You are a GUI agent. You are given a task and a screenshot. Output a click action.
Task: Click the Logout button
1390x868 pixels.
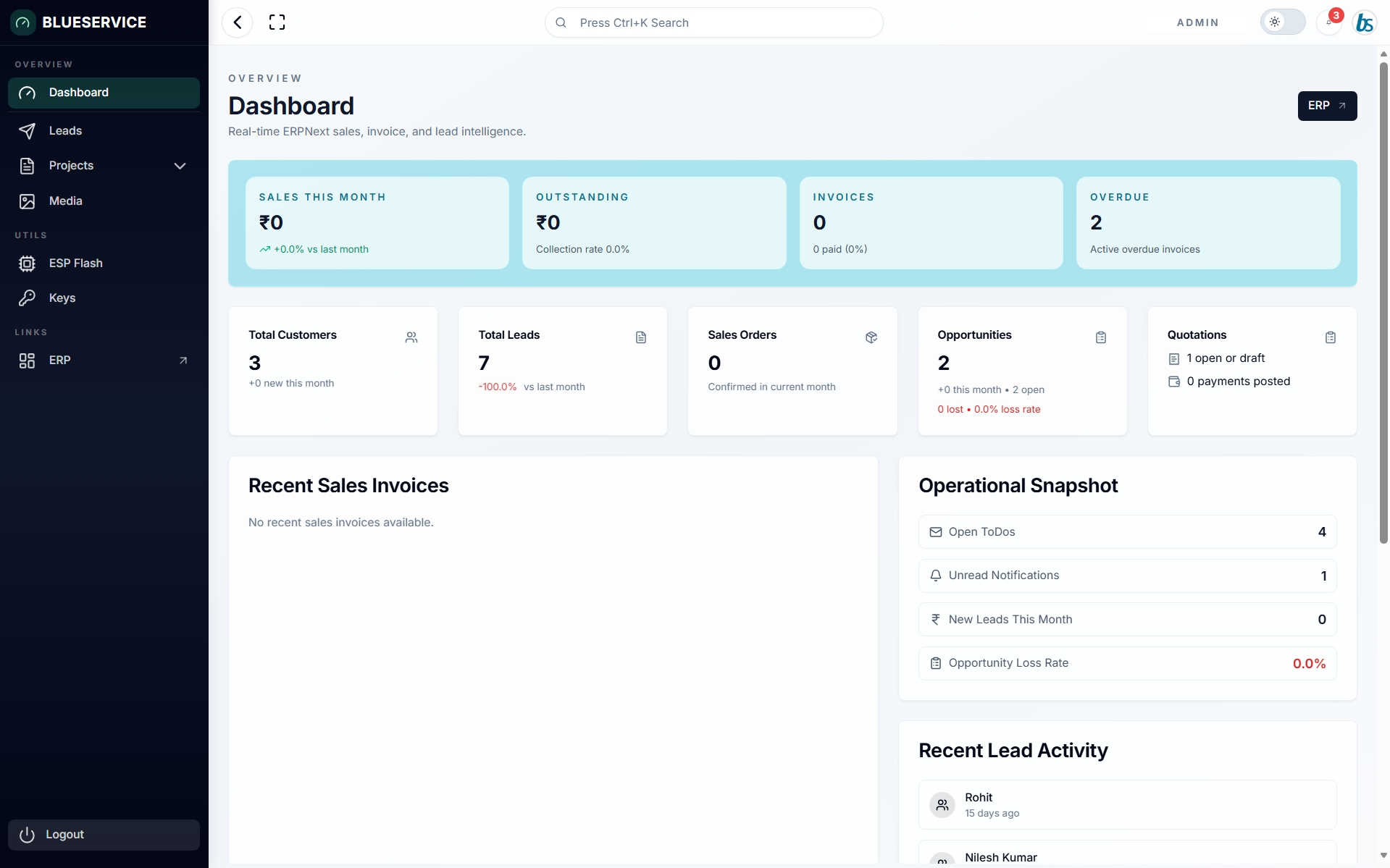[104, 835]
